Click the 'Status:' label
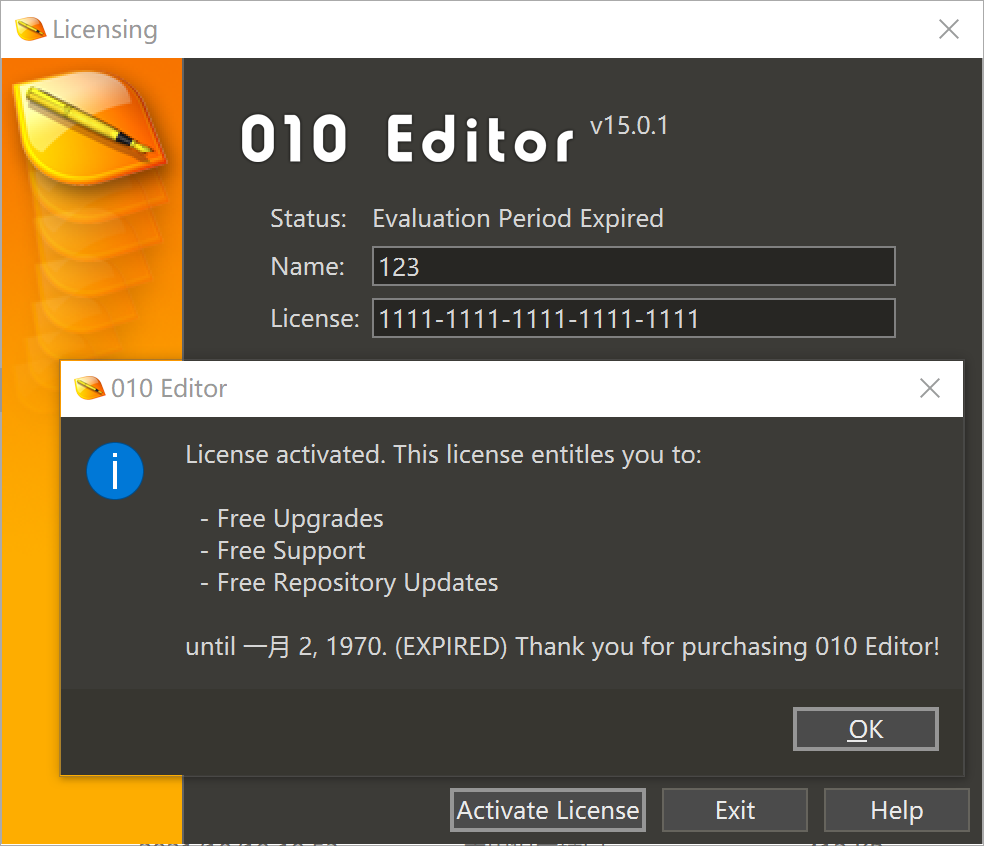The height and width of the screenshot is (846, 984). click(308, 218)
